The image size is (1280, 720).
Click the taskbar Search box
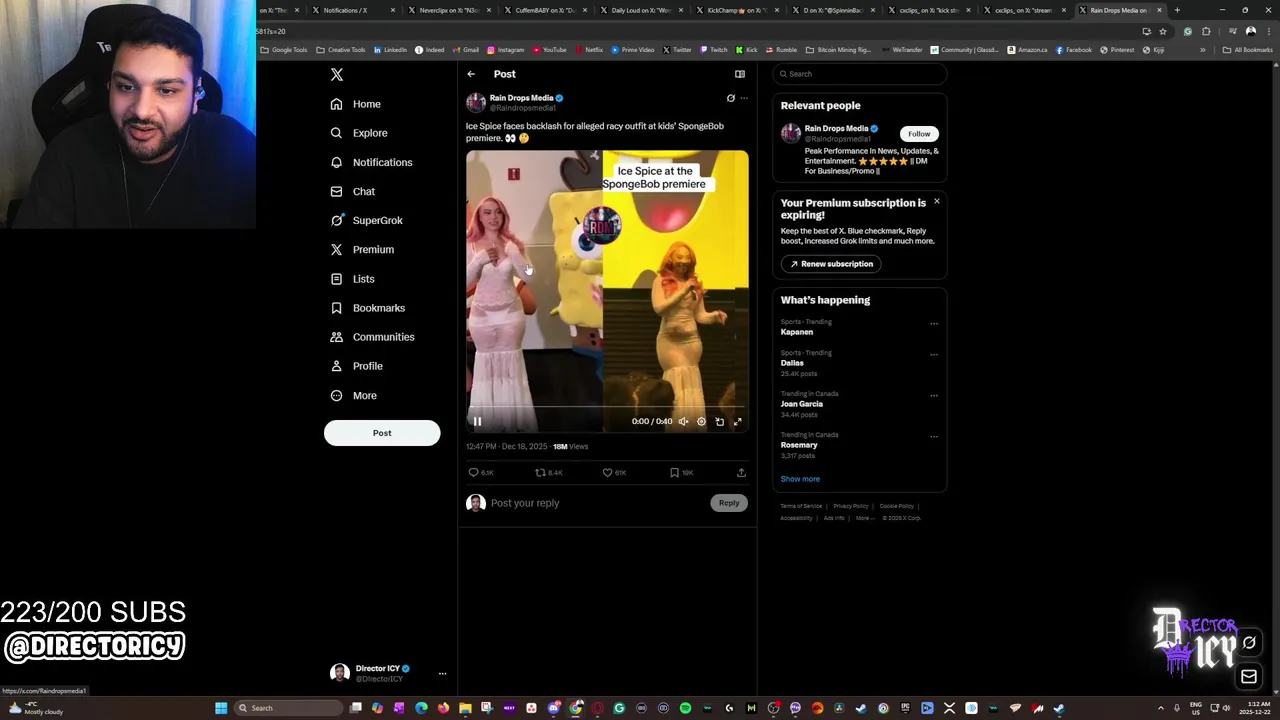[289, 708]
